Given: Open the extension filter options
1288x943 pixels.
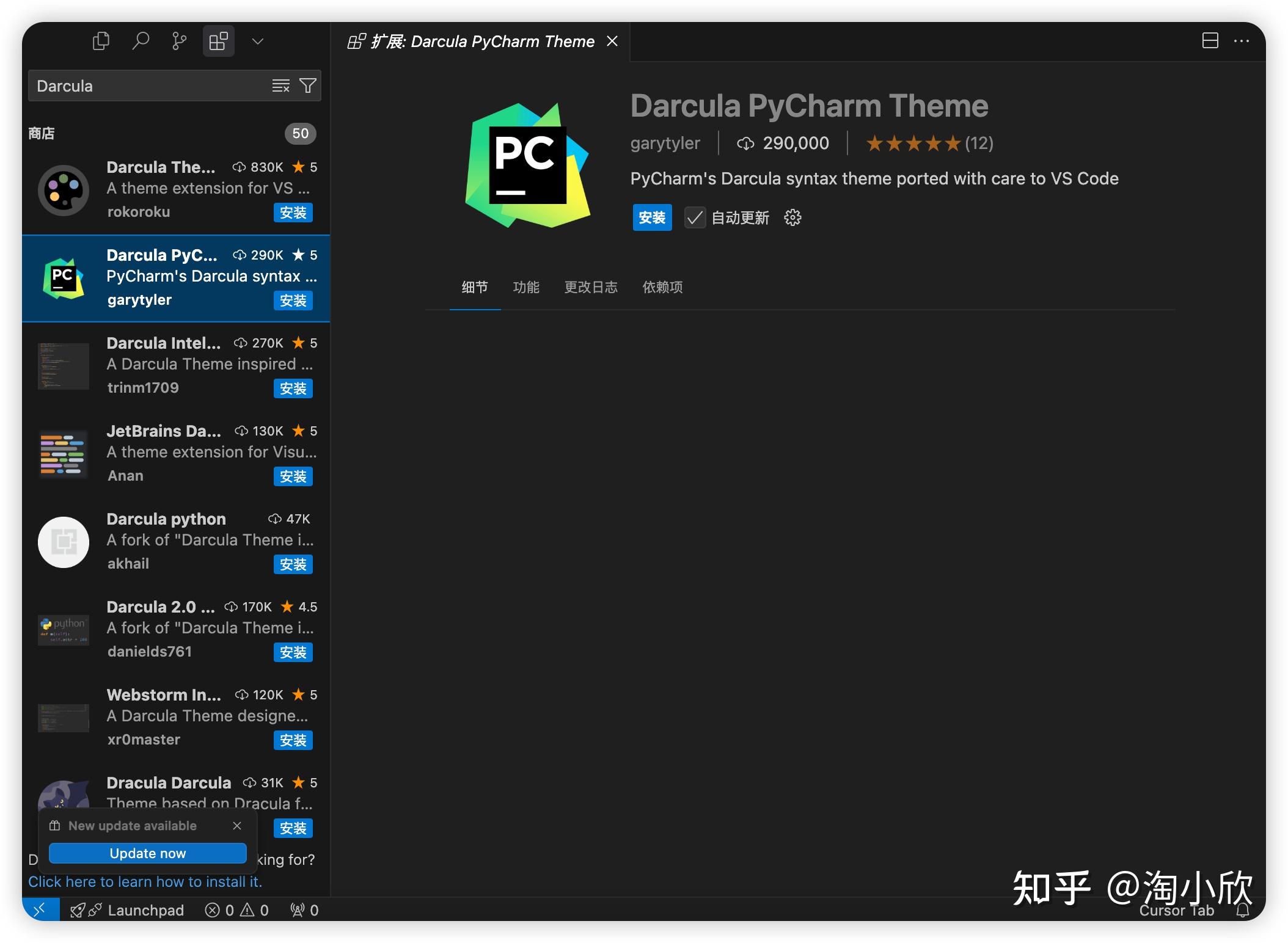Looking at the screenshot, I should coord(309,86).
